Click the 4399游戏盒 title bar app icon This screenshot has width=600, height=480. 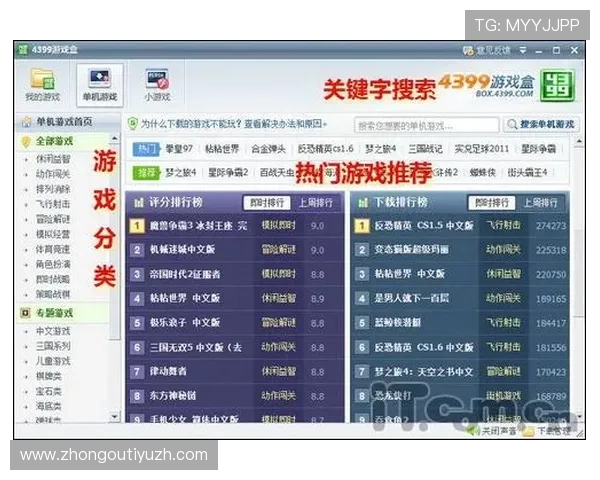click(x=23, y=50)
